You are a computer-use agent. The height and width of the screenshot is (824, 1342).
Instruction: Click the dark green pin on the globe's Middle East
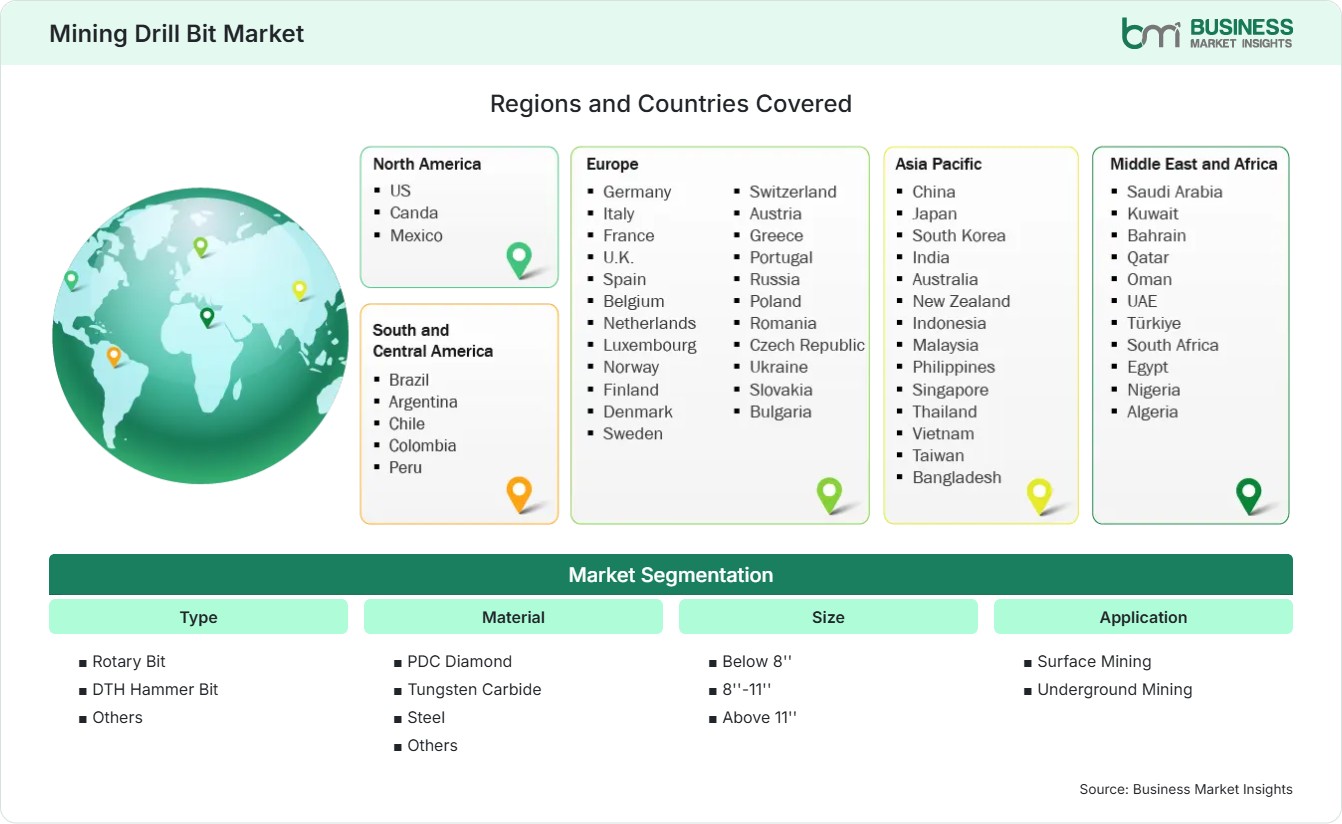(207, 317)
